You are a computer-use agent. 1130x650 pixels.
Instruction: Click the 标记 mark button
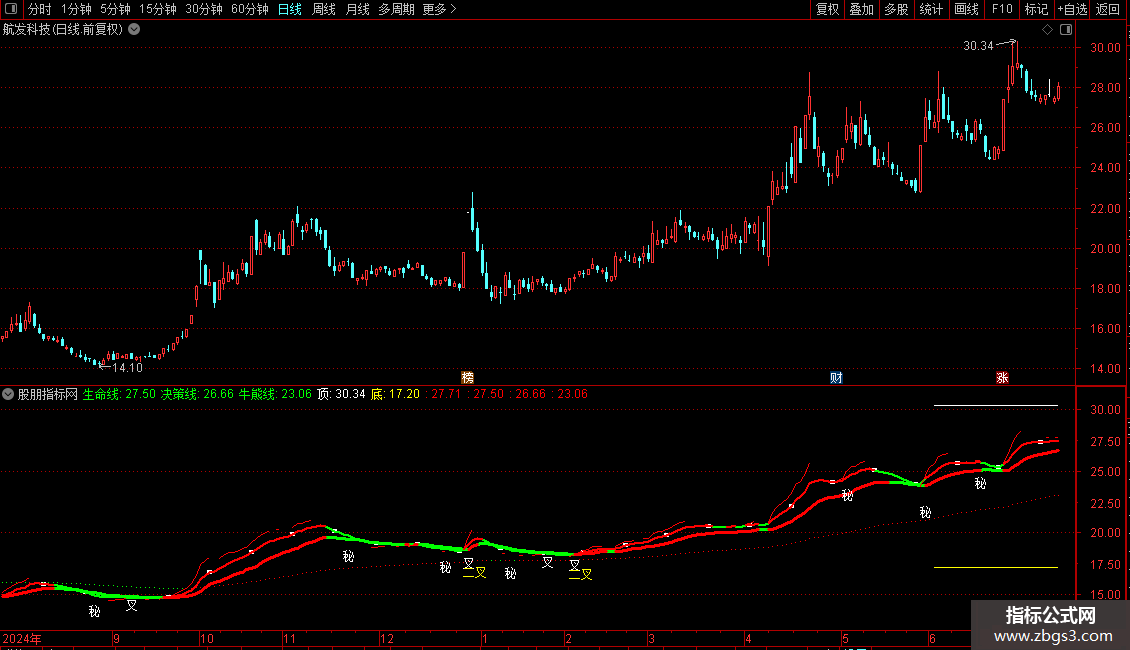[1036, 9]
